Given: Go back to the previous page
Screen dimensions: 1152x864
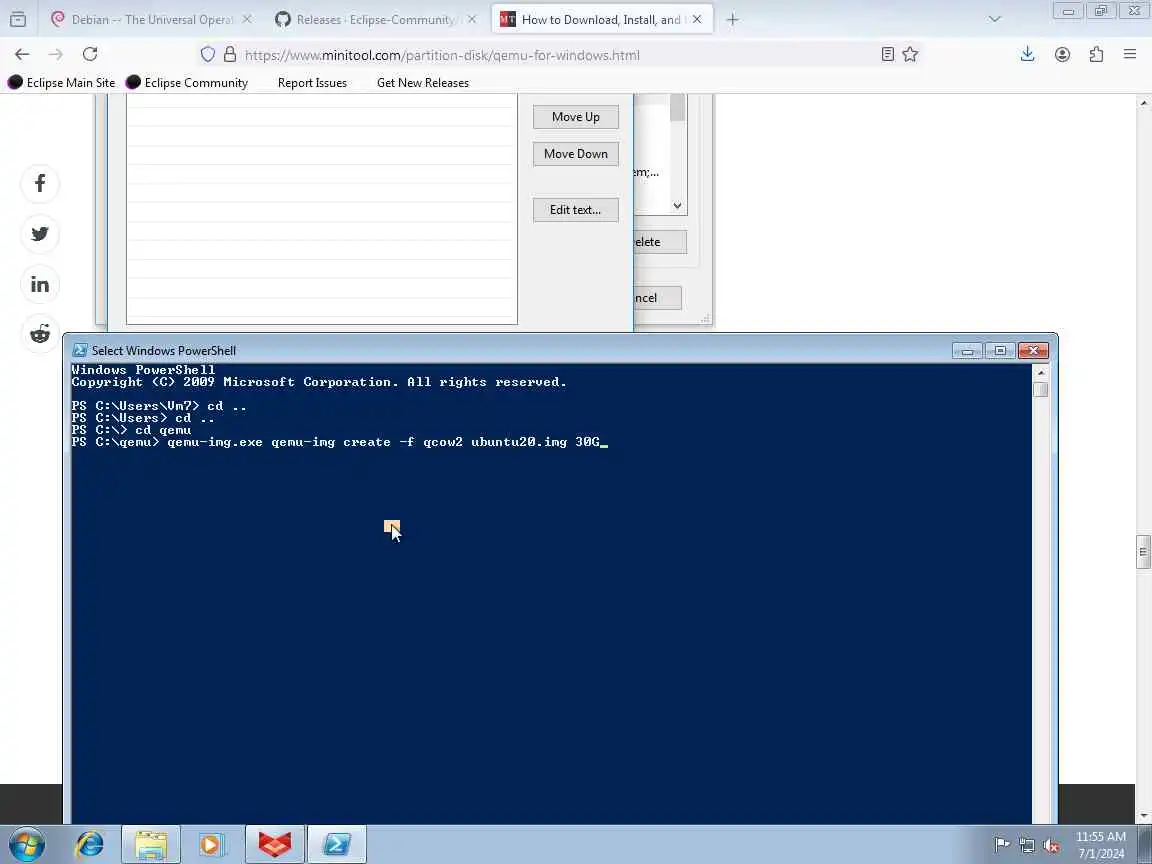Looking at the screenshot, I should coord(22,54).
